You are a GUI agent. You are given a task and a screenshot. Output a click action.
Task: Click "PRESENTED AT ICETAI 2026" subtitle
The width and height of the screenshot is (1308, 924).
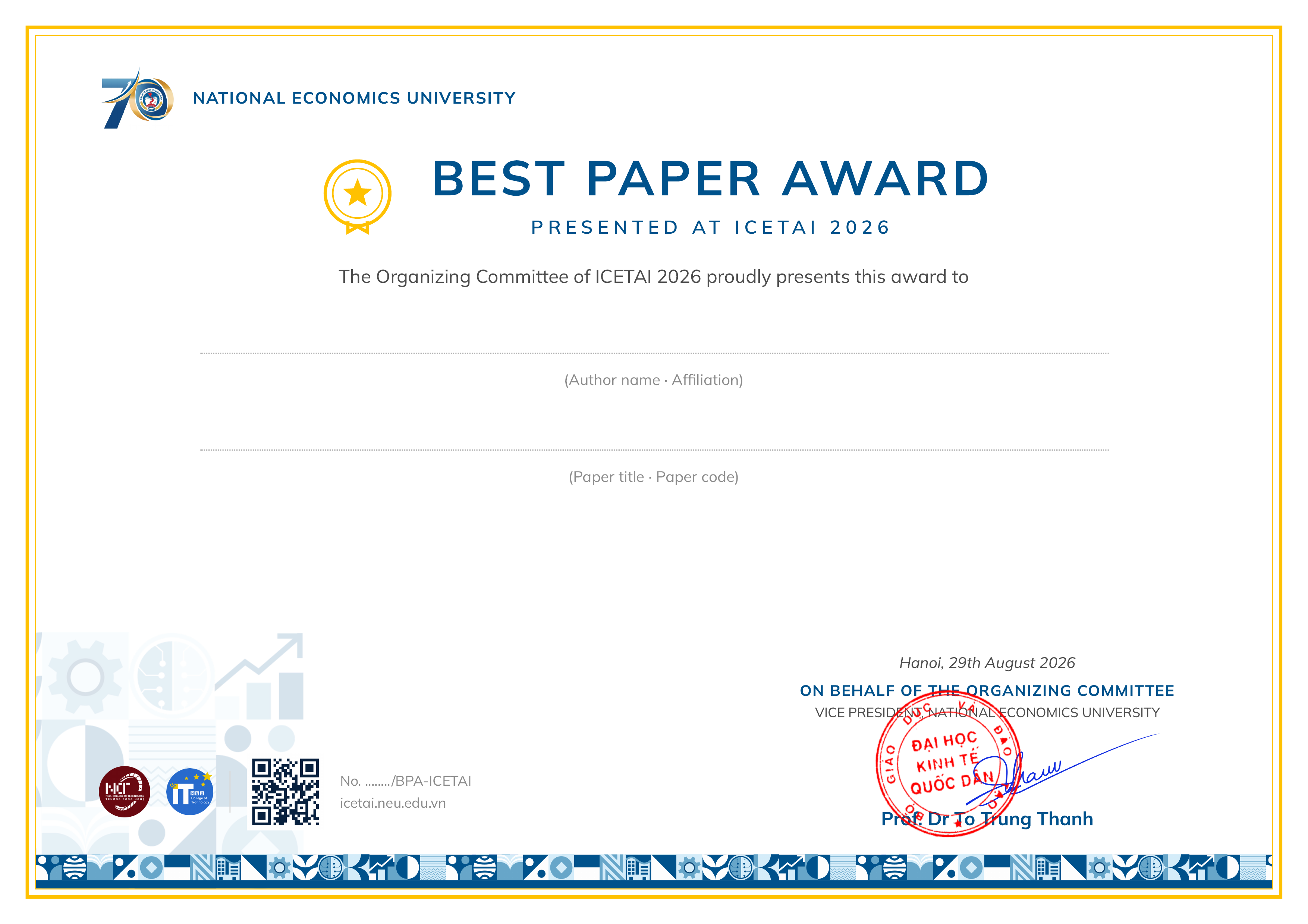[x=710, y=227]
